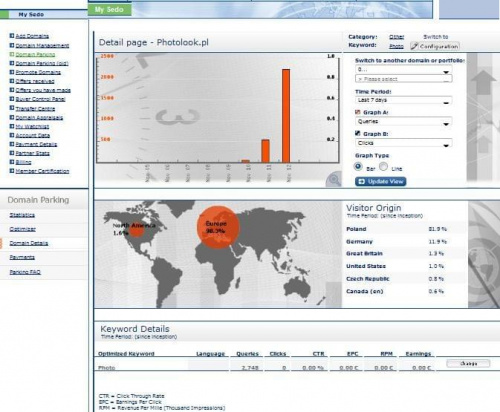Click the plus icon beside Add Domains
500x412 pixels.
(12, 35)
